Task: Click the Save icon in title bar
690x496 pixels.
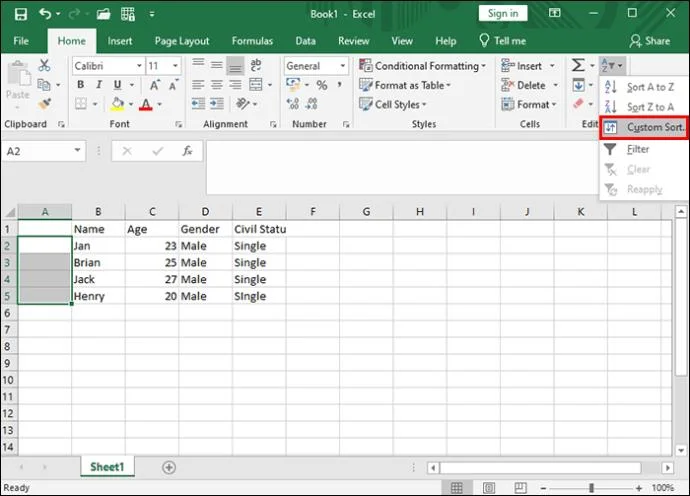Action: click(x=21, y=14)
